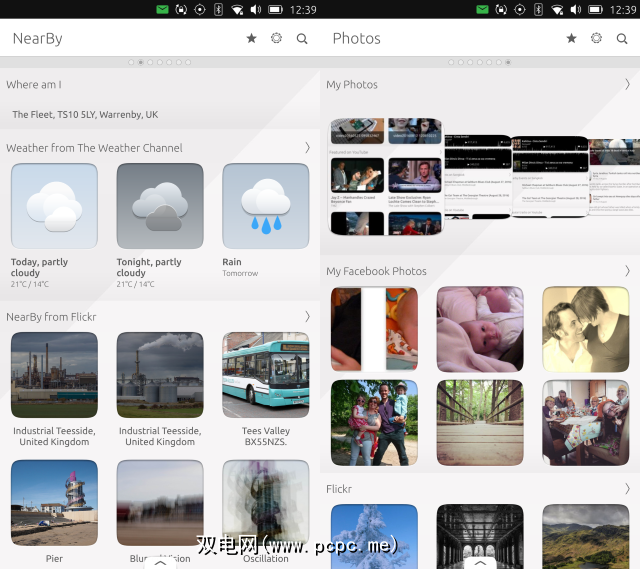Open Flickr black and white corridor photo
640x569 pixels.
(480, 536)
